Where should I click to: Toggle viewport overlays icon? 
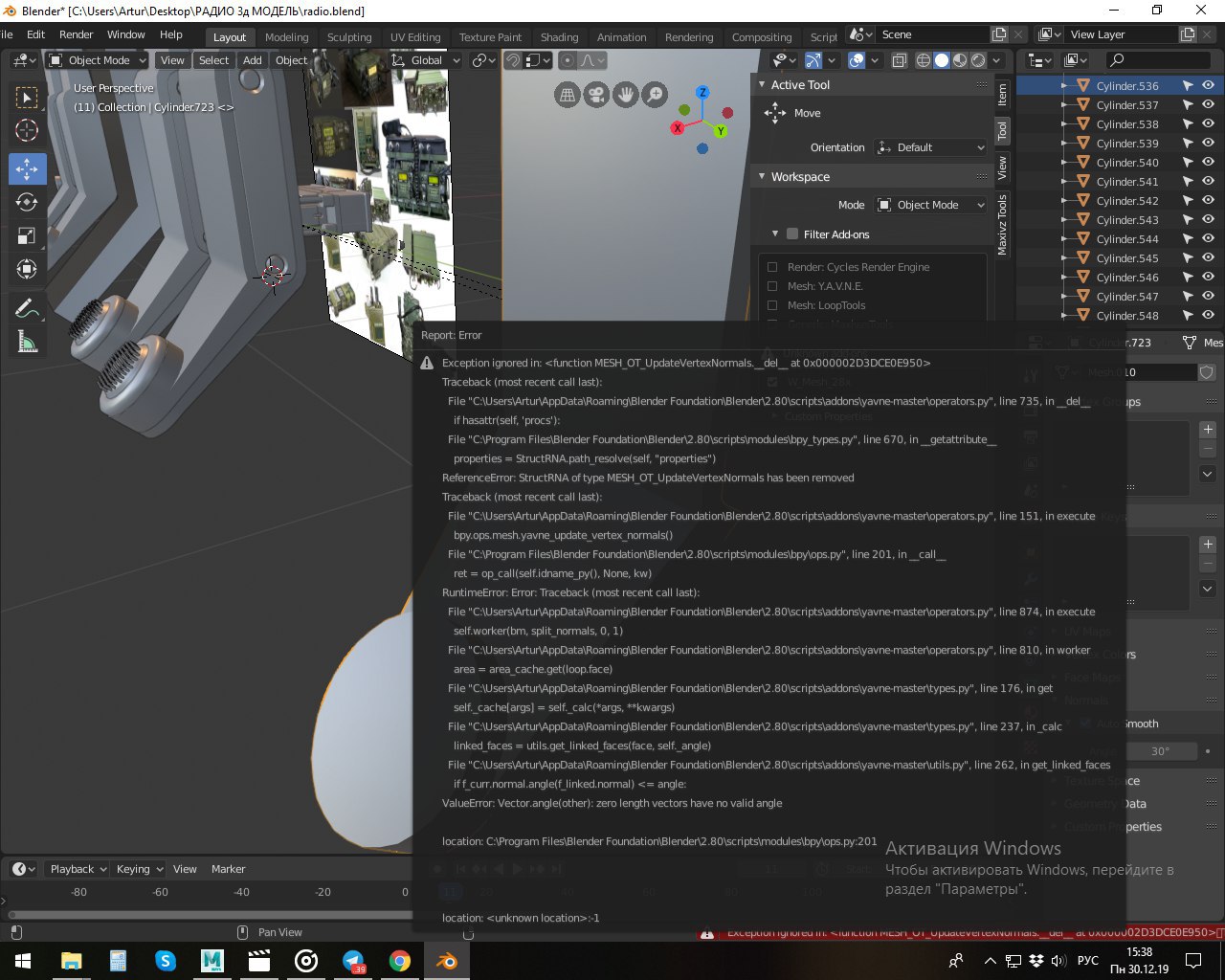pyautogui.click(x=857, y=60)
